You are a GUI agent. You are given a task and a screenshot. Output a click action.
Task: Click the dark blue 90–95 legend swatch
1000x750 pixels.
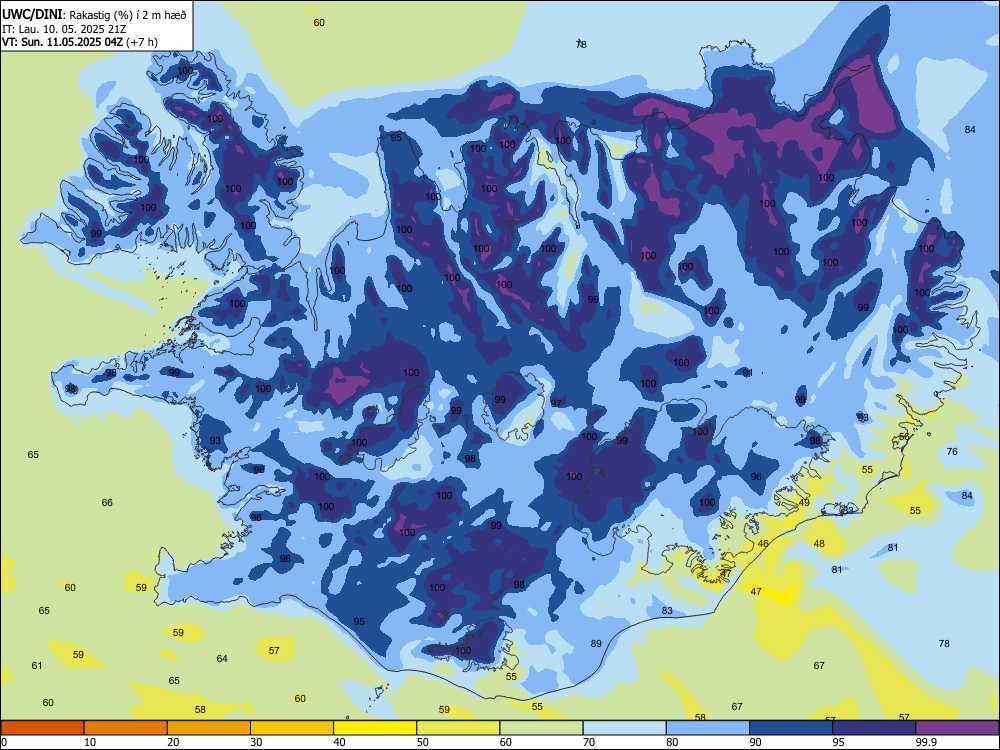[x=791, y=728]
